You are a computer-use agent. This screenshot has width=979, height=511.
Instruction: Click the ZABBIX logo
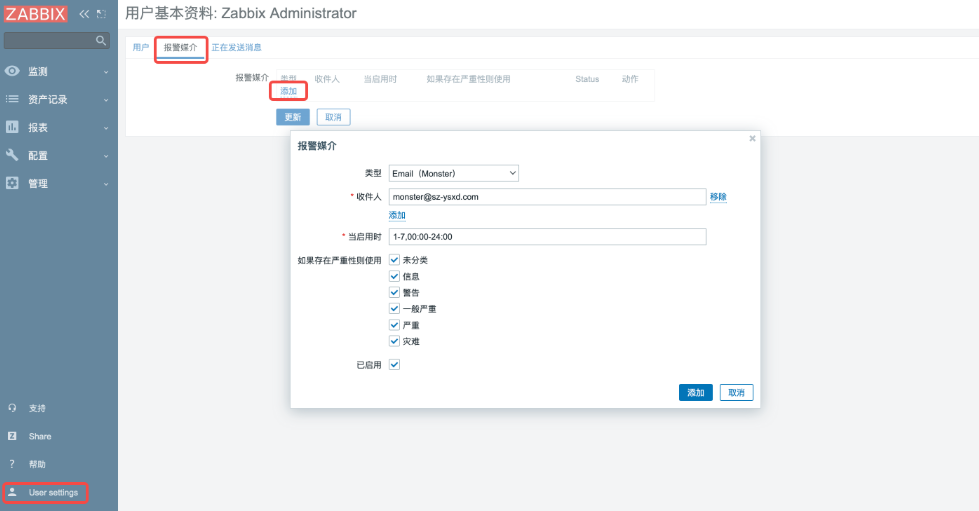(36, 14)
